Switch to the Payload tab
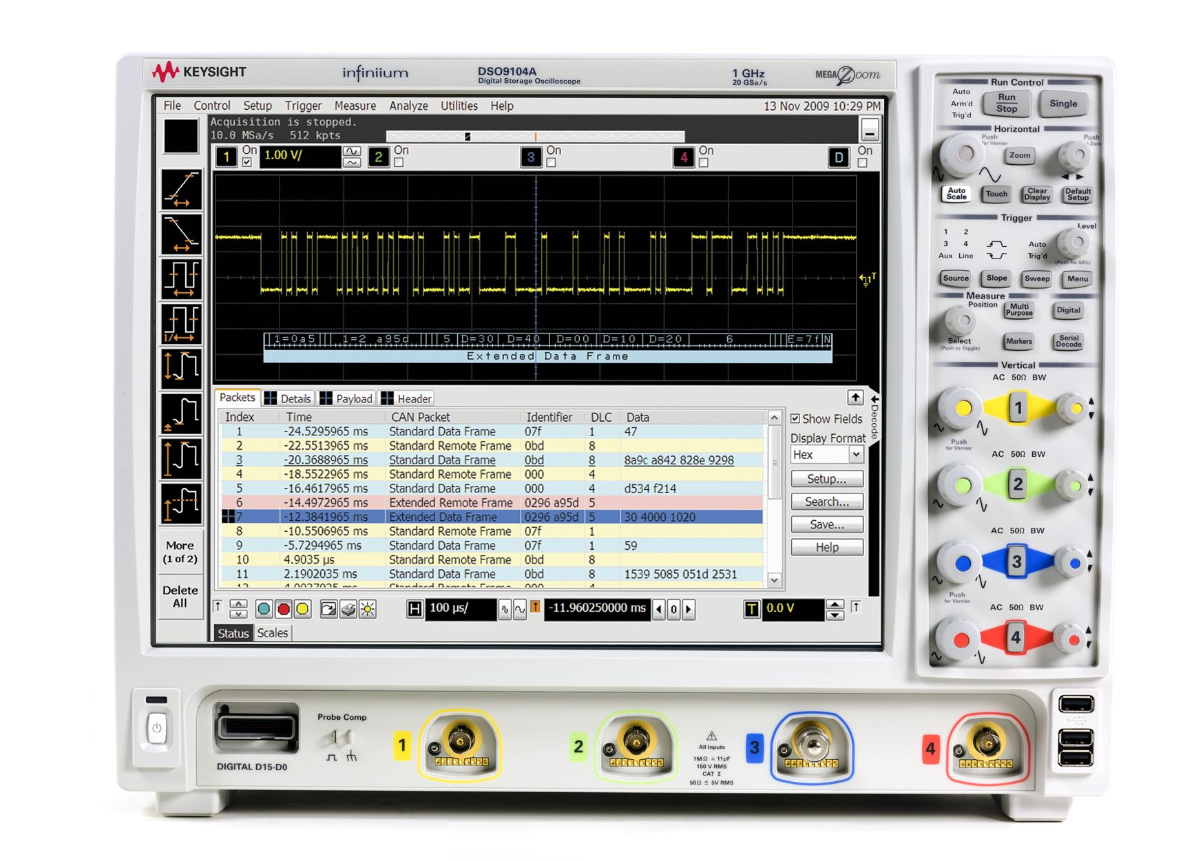Image resolution: width=1196 pixels, height=861 pixels. click(x=347, y=398)
